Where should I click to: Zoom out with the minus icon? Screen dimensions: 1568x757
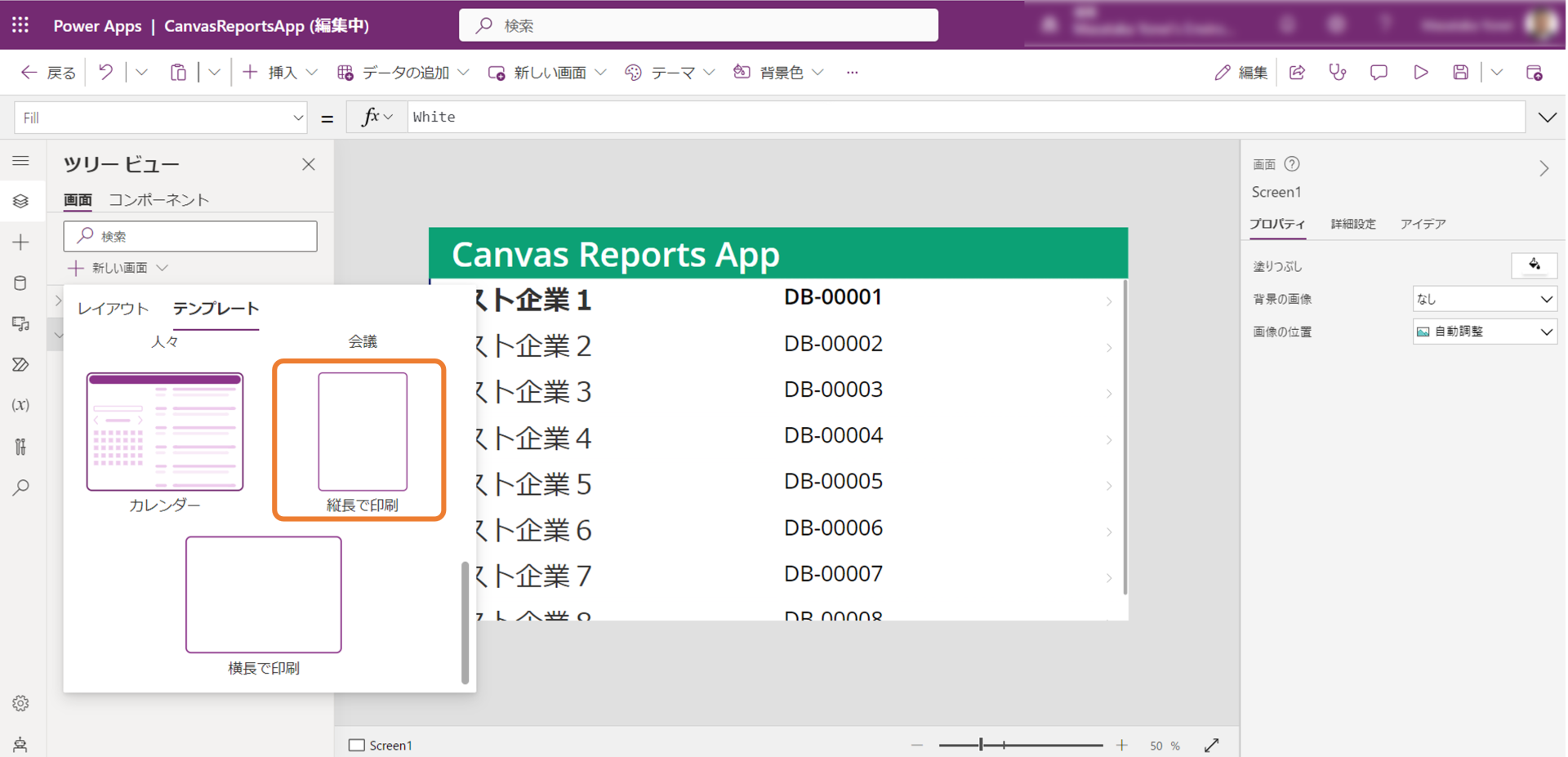click(x=917, y=745)
